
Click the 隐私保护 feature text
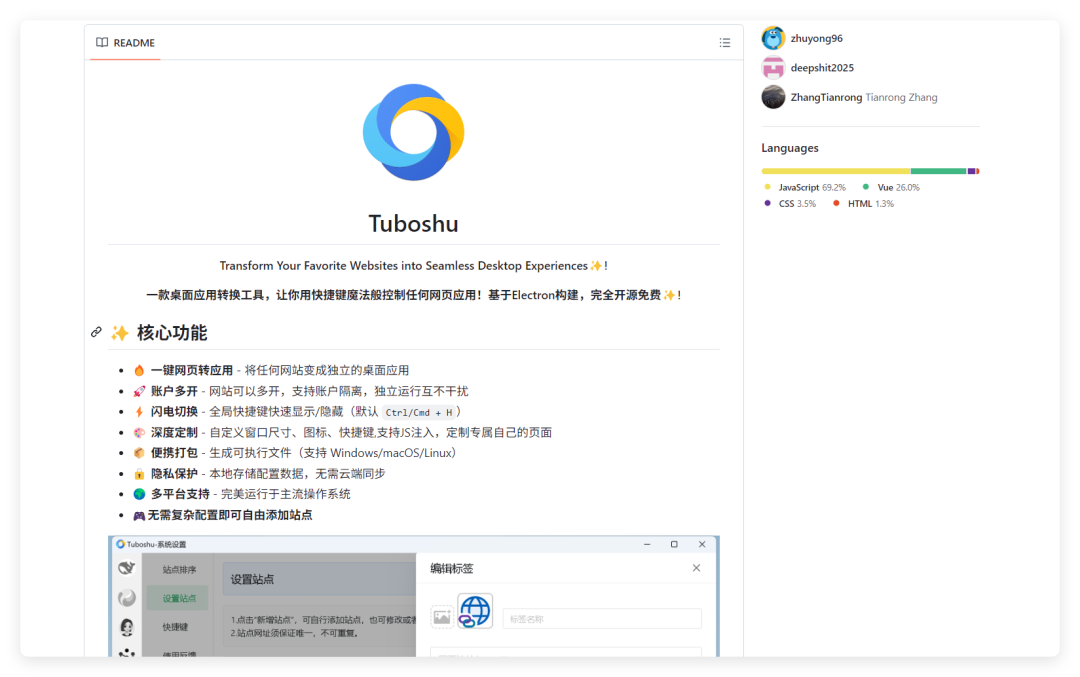pyautogui.click(x=174, y=474)
